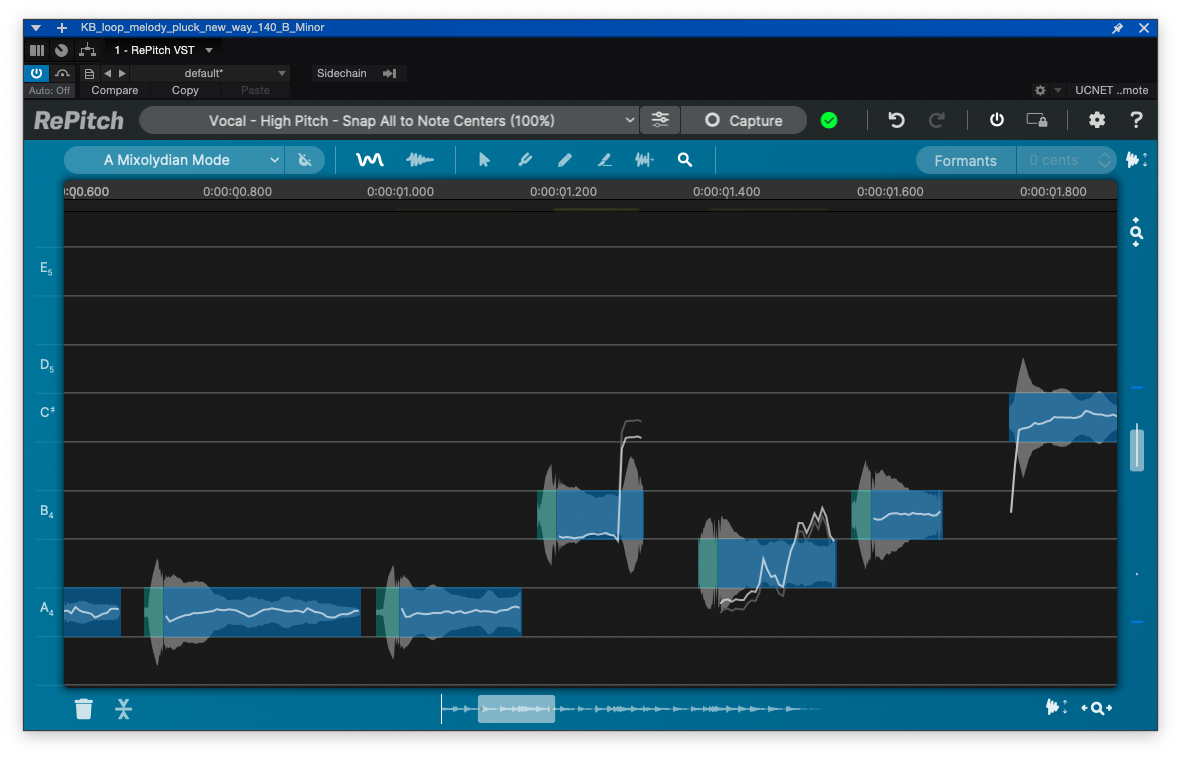Select the pitch correction brush tool
This screenshot has width=1181, height=758.
[525, 160]
